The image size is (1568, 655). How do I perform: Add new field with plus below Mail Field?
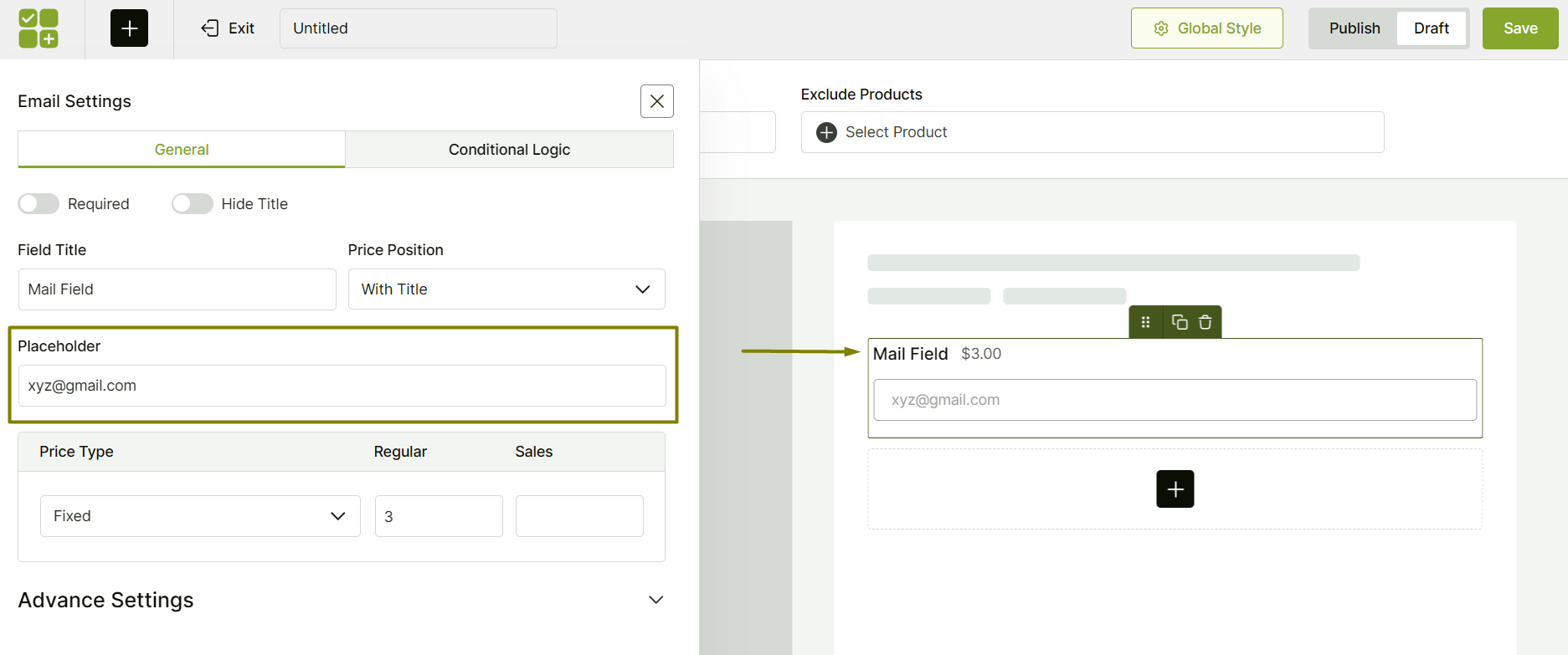coord(1175,489)
